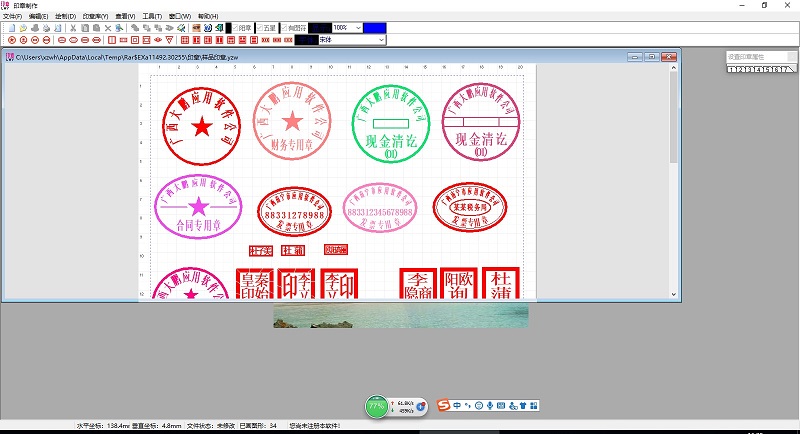Create a new stamp file

click(12, 28)
